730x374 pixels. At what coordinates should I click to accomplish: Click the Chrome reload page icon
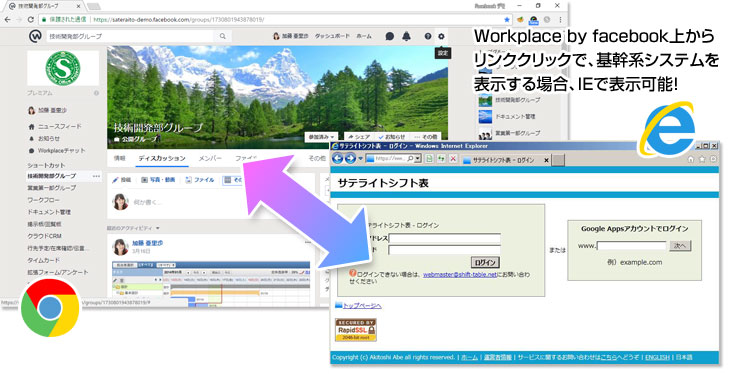(x=31, y=20)
